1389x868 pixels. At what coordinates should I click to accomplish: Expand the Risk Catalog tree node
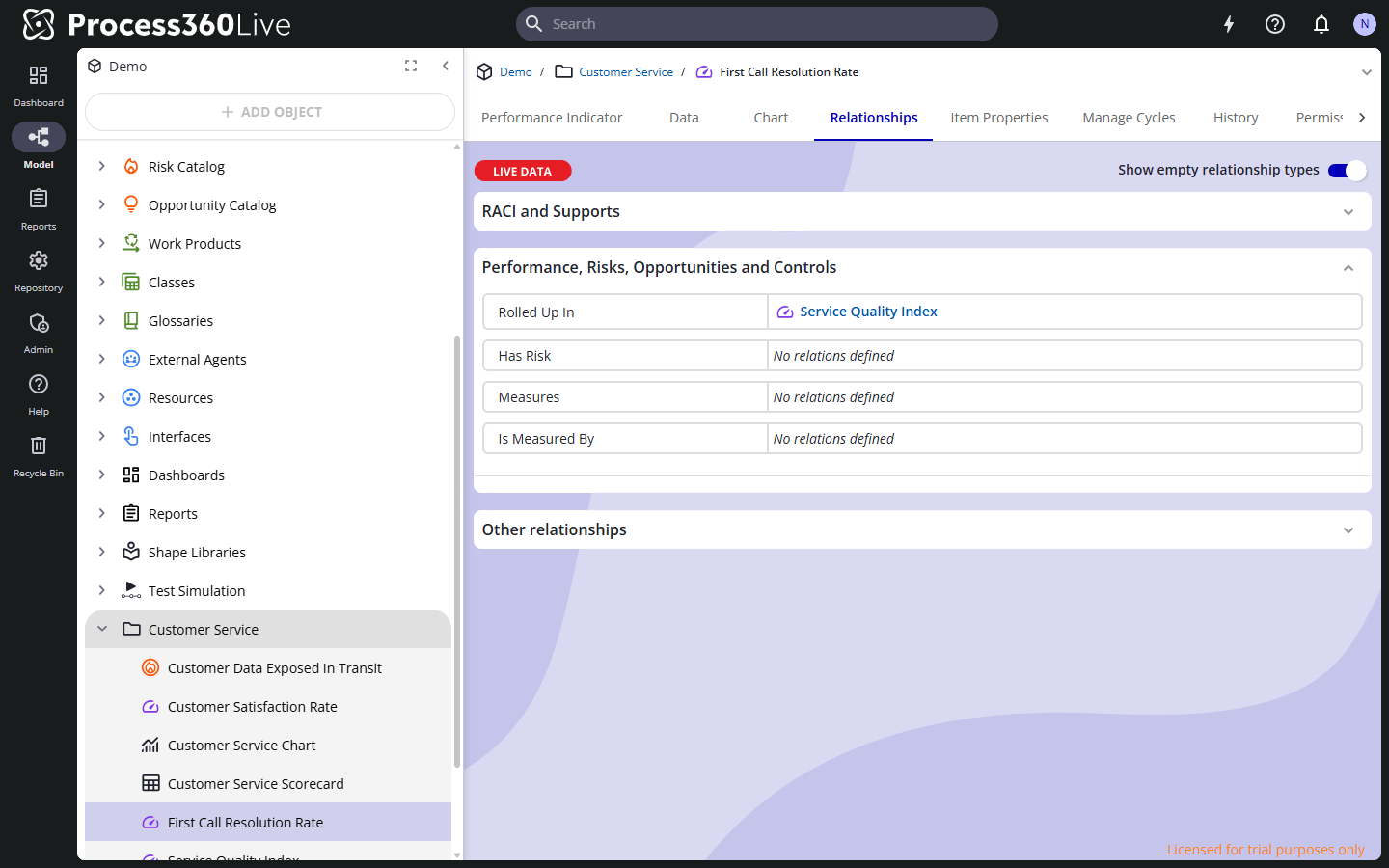[x=102, y=166]
